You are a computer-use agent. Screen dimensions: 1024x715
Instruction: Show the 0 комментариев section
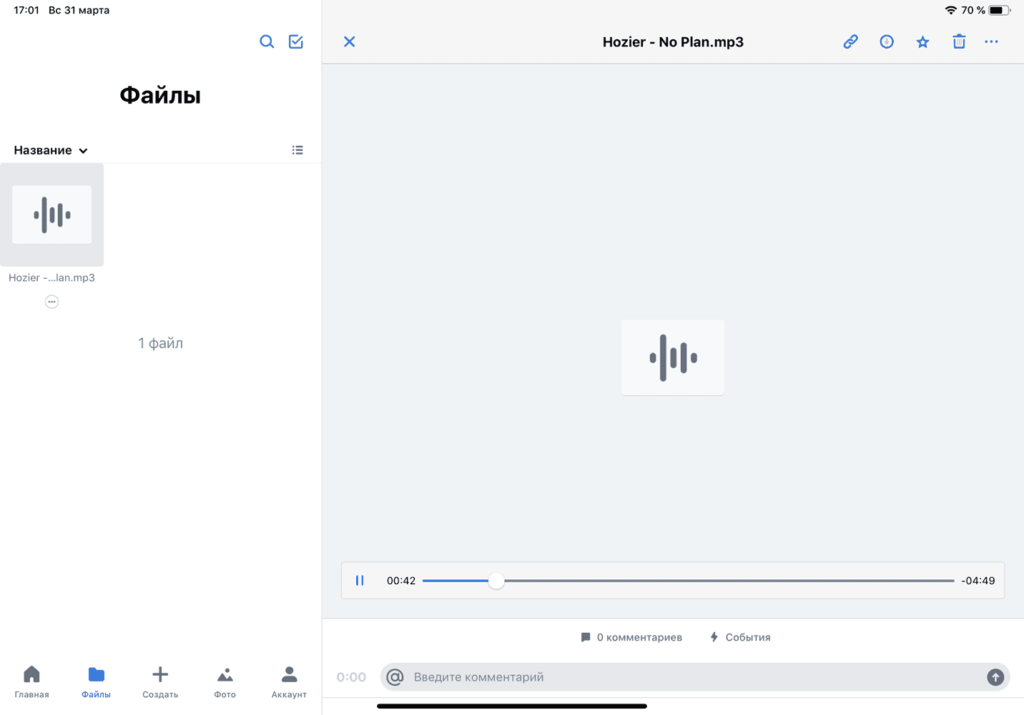(631, 637)
